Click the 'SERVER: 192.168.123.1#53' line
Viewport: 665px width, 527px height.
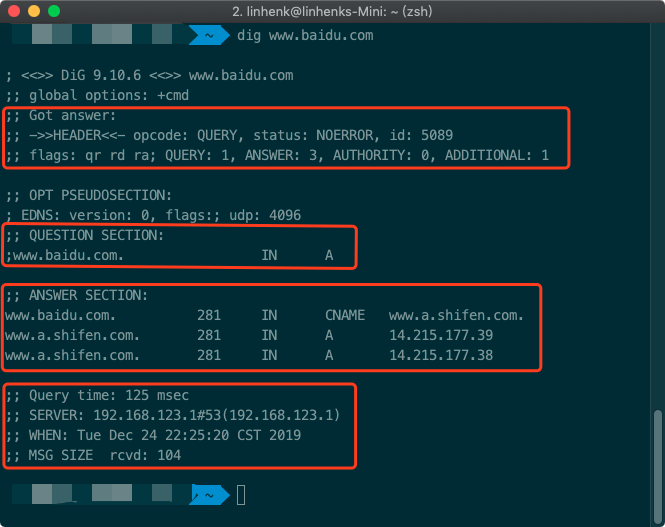(173, 415)
